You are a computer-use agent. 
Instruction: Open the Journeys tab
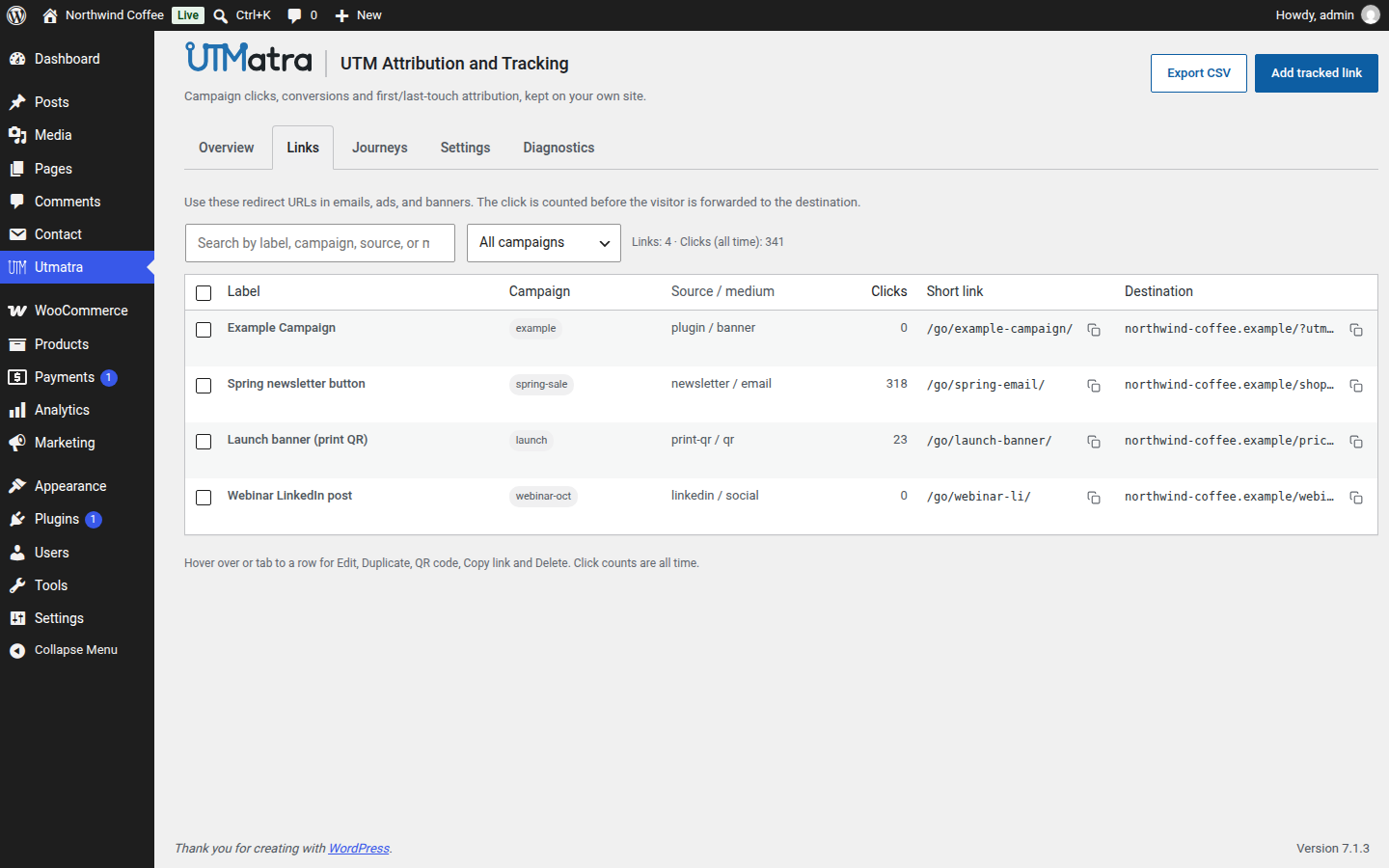pyautogui.click(x=380, y=148)
